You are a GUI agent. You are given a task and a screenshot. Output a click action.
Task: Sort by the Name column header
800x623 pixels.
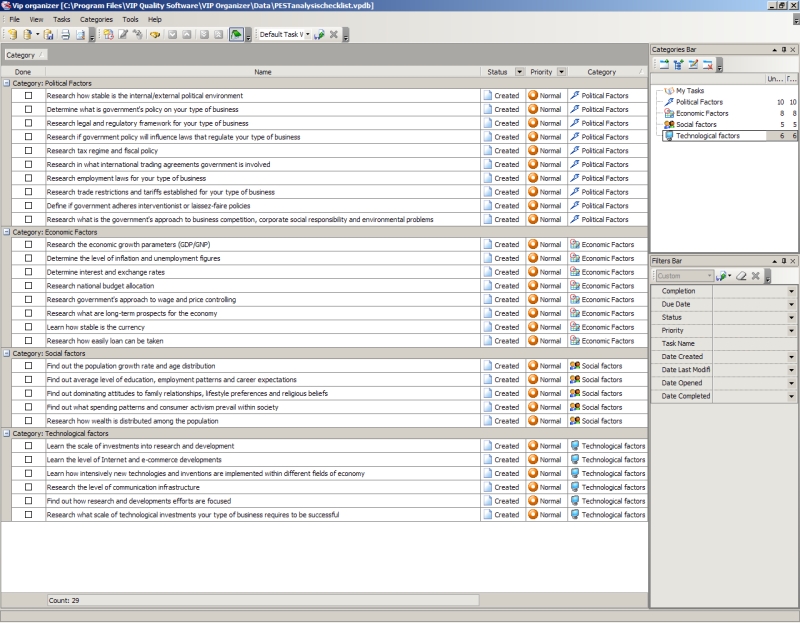263,72
